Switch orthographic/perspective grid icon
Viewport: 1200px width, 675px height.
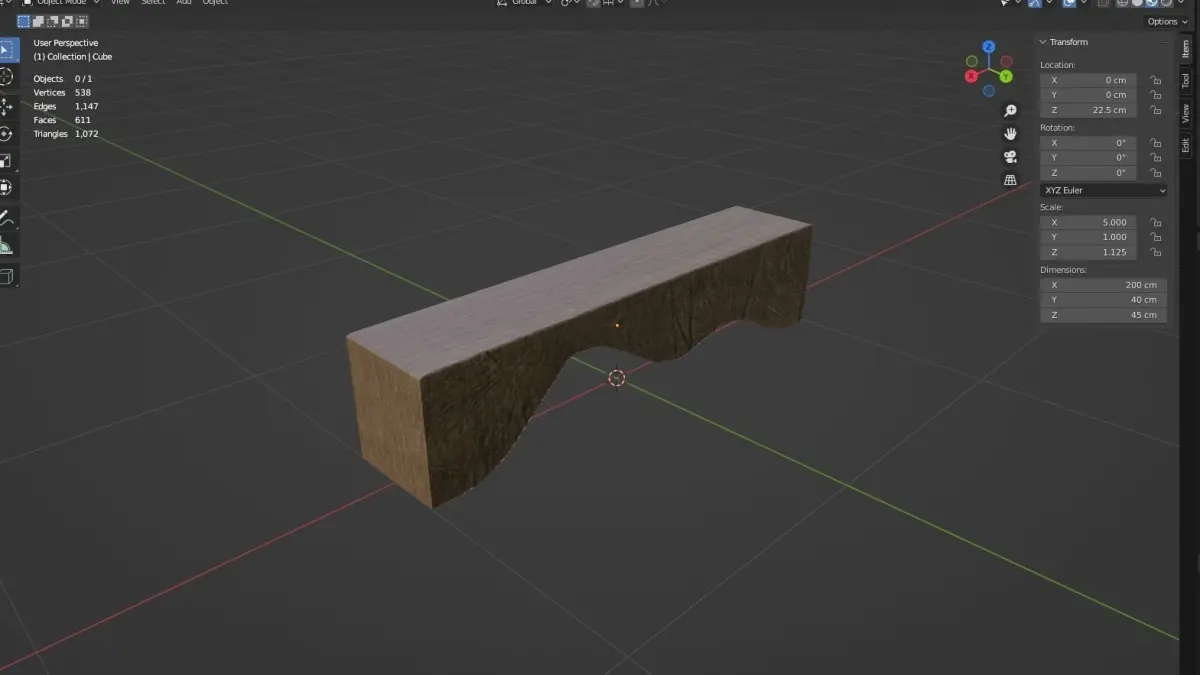(1010, 180)
